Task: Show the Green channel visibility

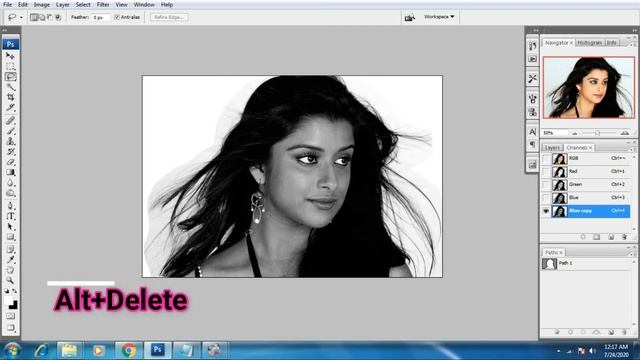Action: point(546,184)
